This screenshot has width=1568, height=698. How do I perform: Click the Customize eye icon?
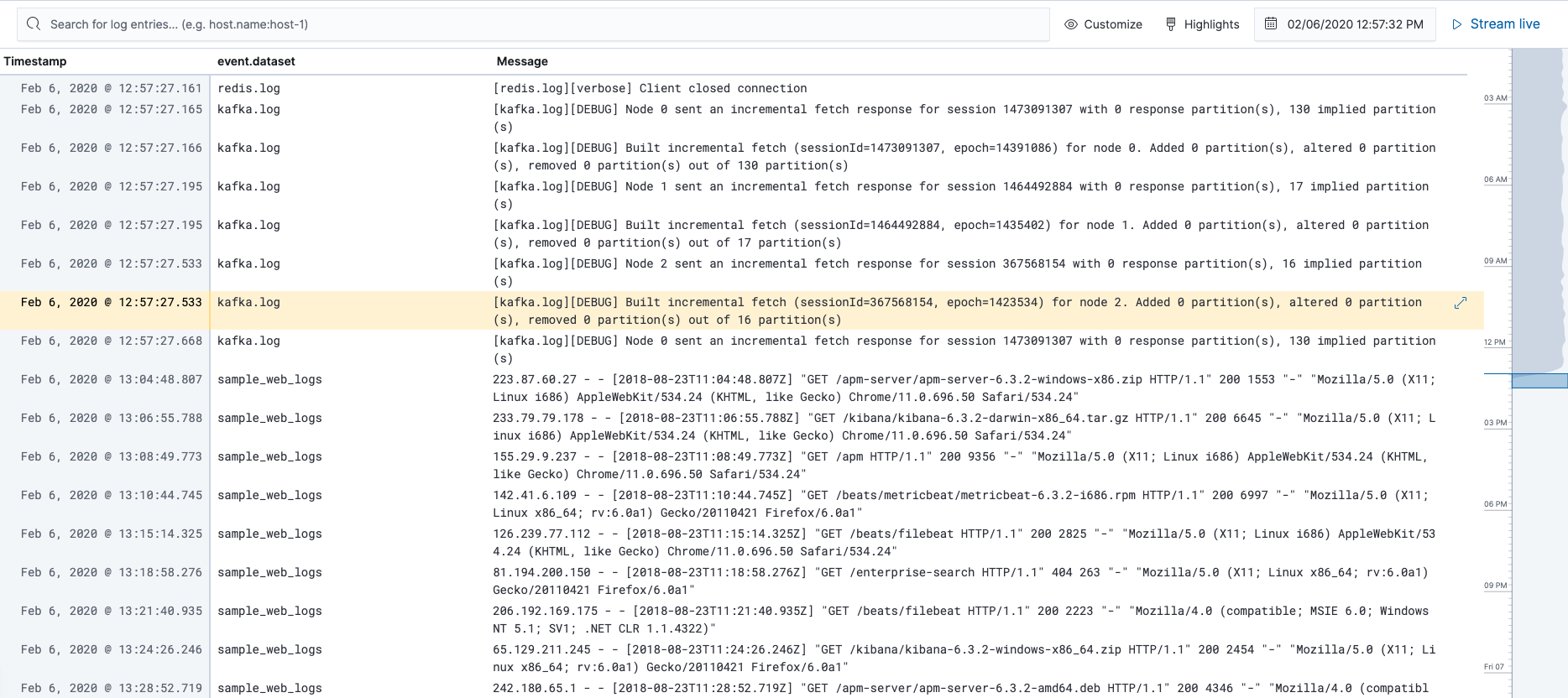(1071, 24)
